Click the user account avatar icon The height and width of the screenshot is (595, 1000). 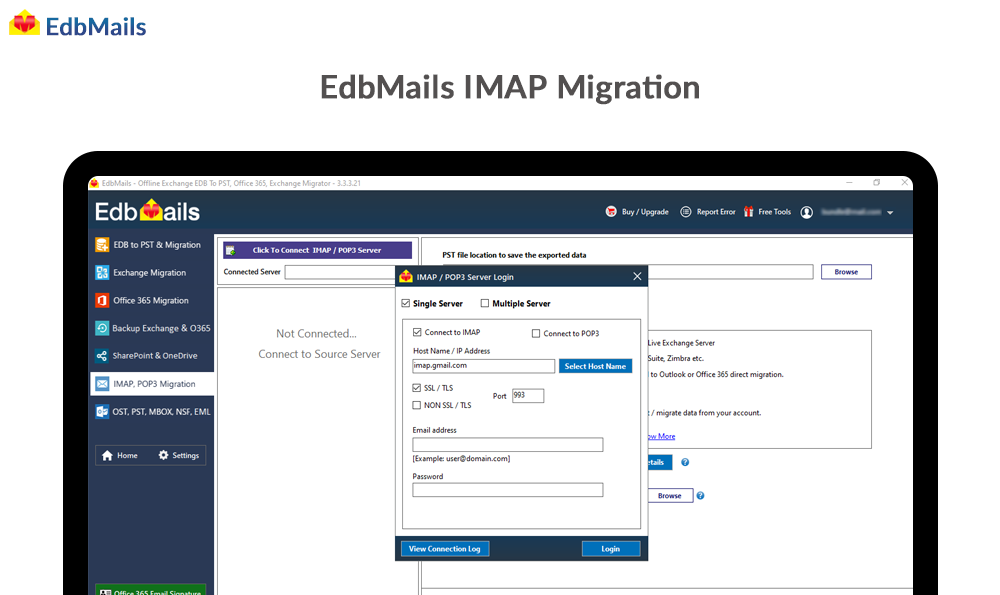(807, 212)
